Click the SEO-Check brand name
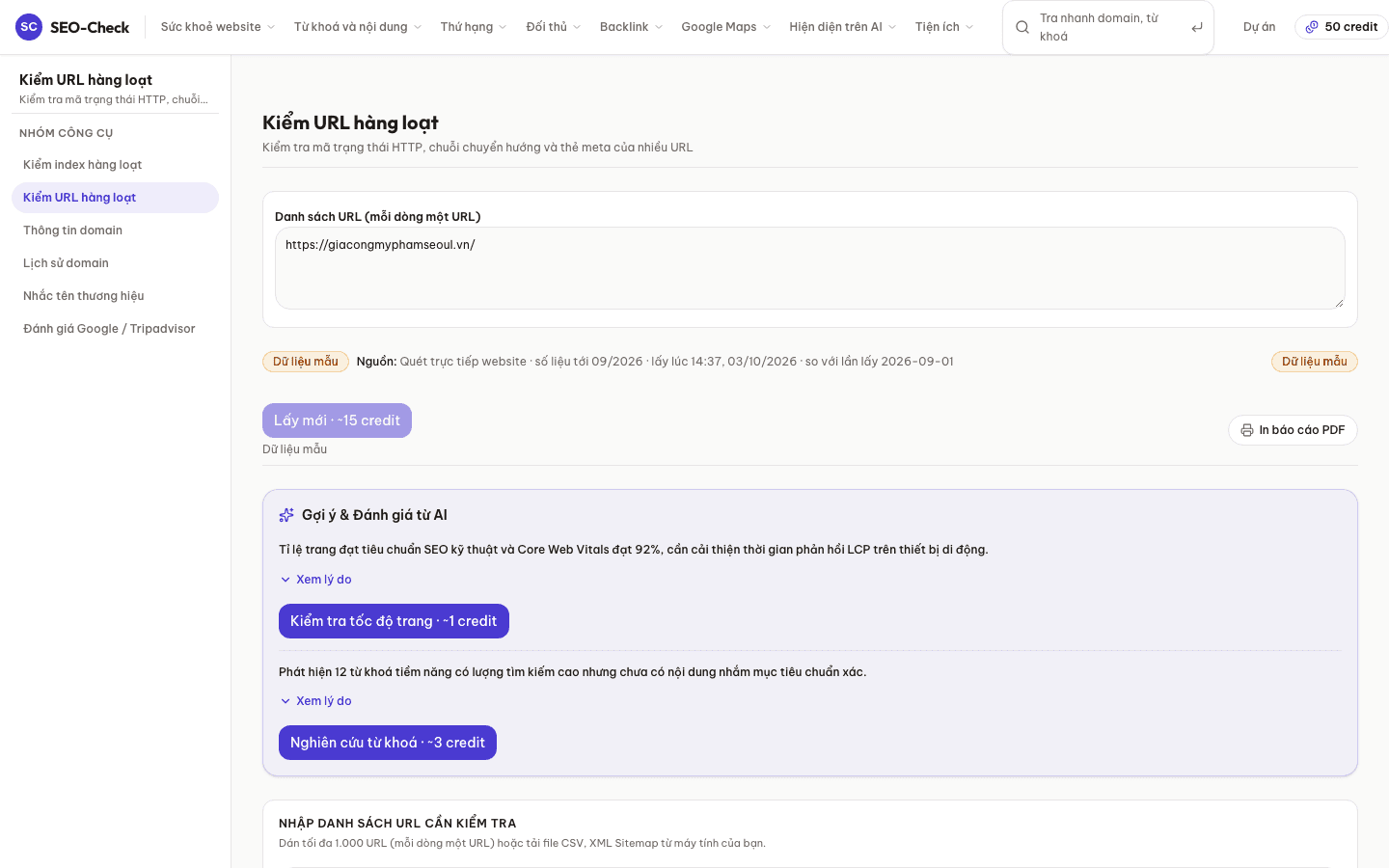Screen dimensions: 1389x868 [x=90, y=27]
